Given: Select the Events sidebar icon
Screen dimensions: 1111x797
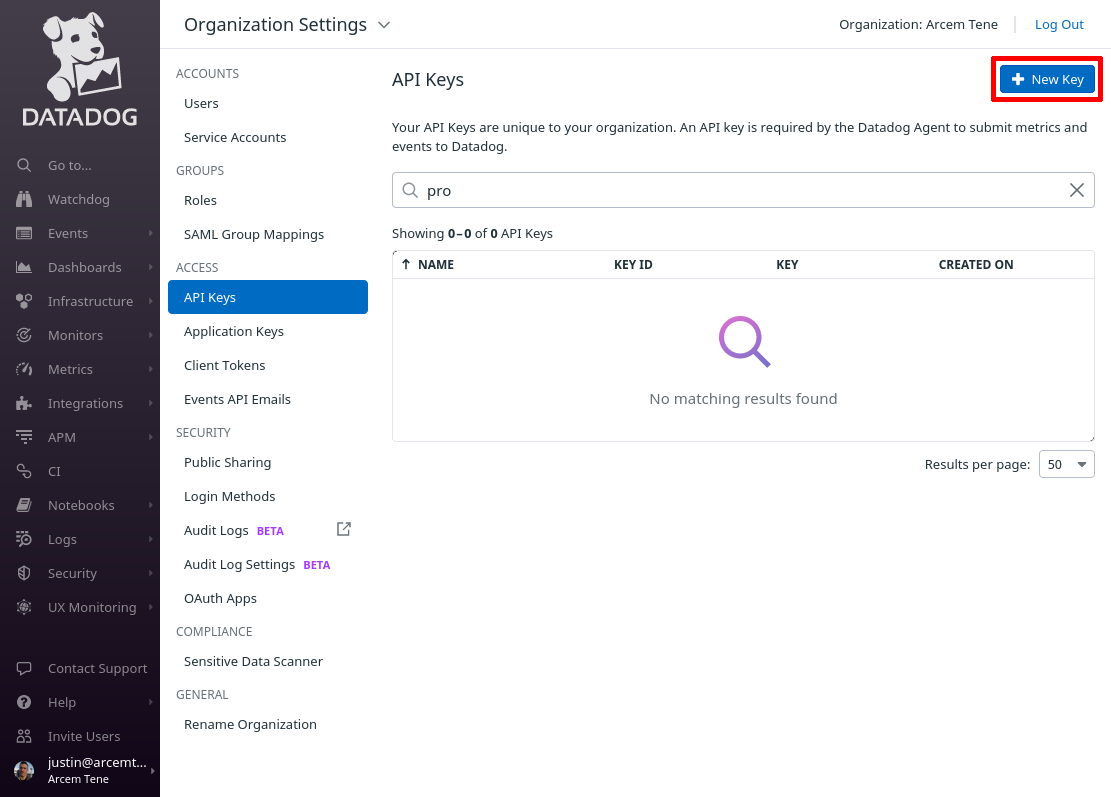Looking at the screenshot, I should tap(24, 233).
